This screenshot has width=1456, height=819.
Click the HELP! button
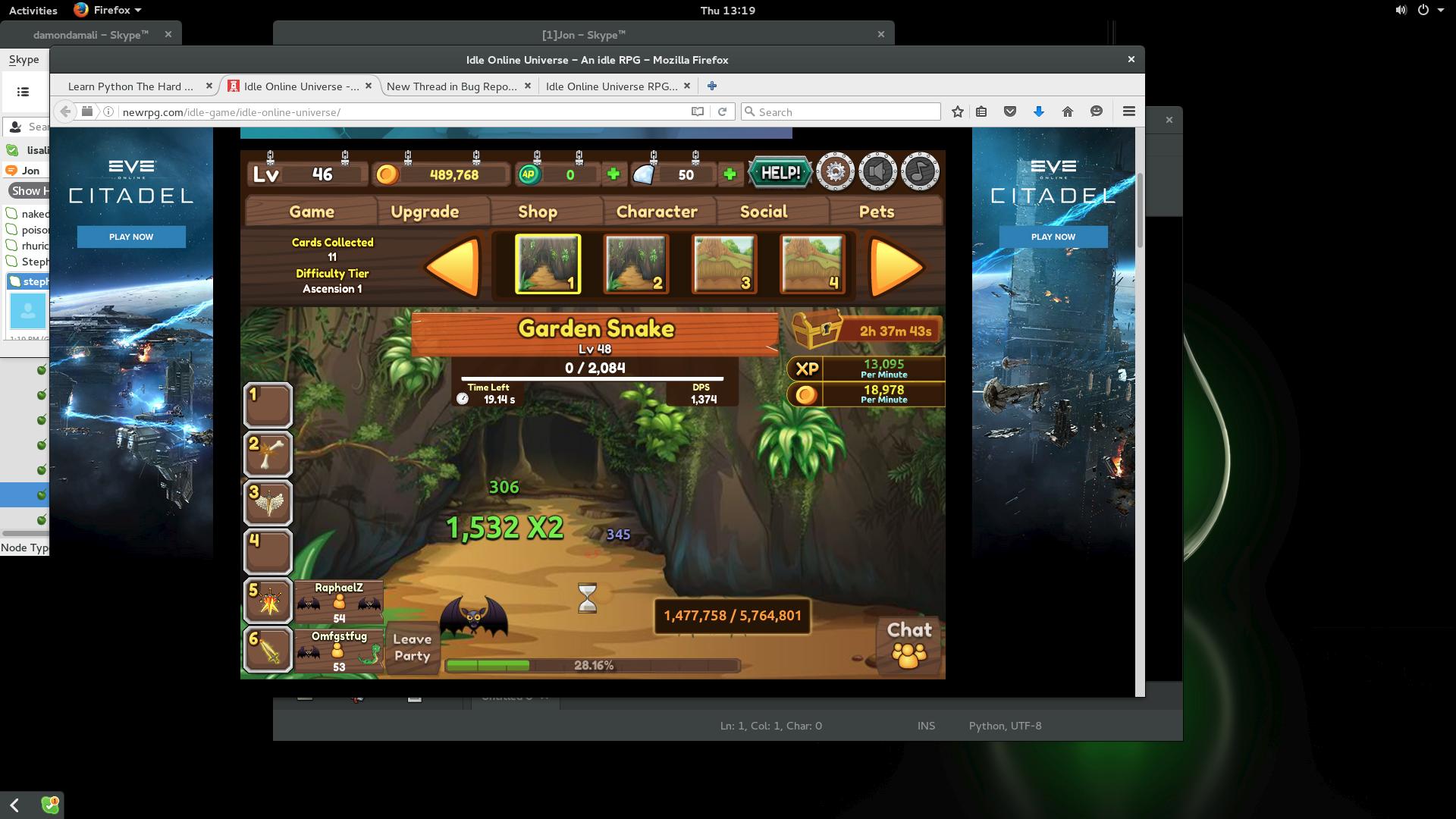(x=780, y=173)
